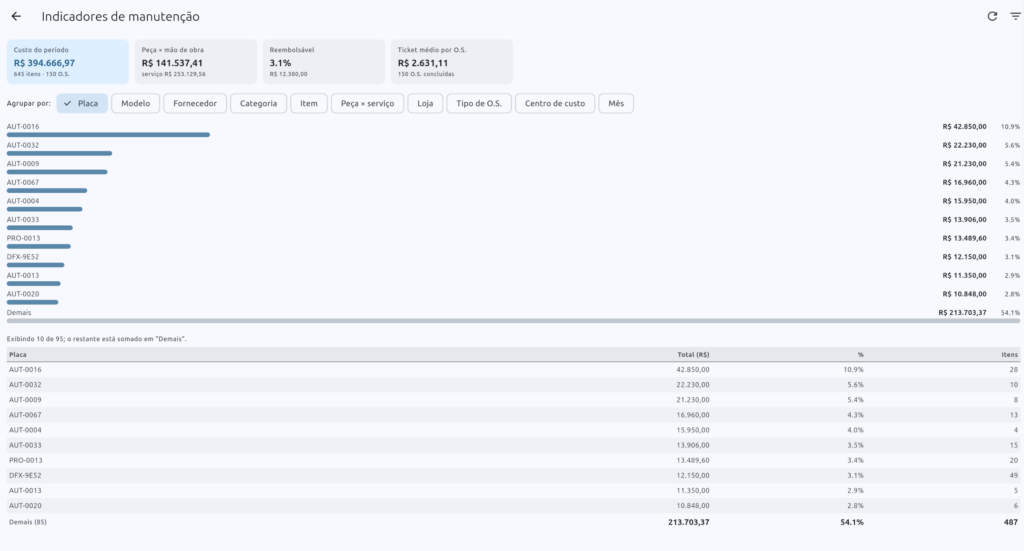Click table total 13.489,60
Image resolution: width=1024 pixels, height=551 pixels.
pos(692,460)
